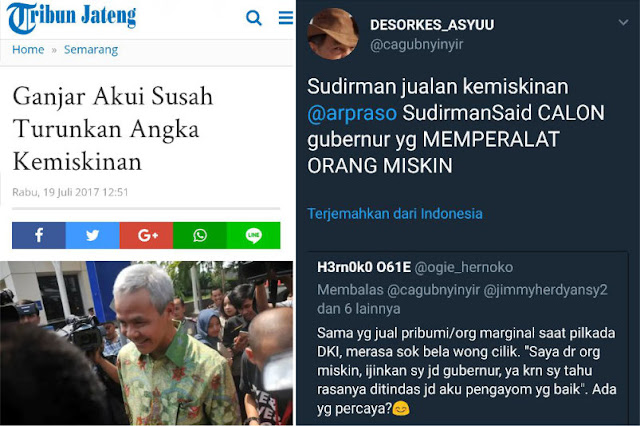Viewport: 640px width, 426px height.
Task: Click the @arpraso mention
Action: (x=352, y=113)
